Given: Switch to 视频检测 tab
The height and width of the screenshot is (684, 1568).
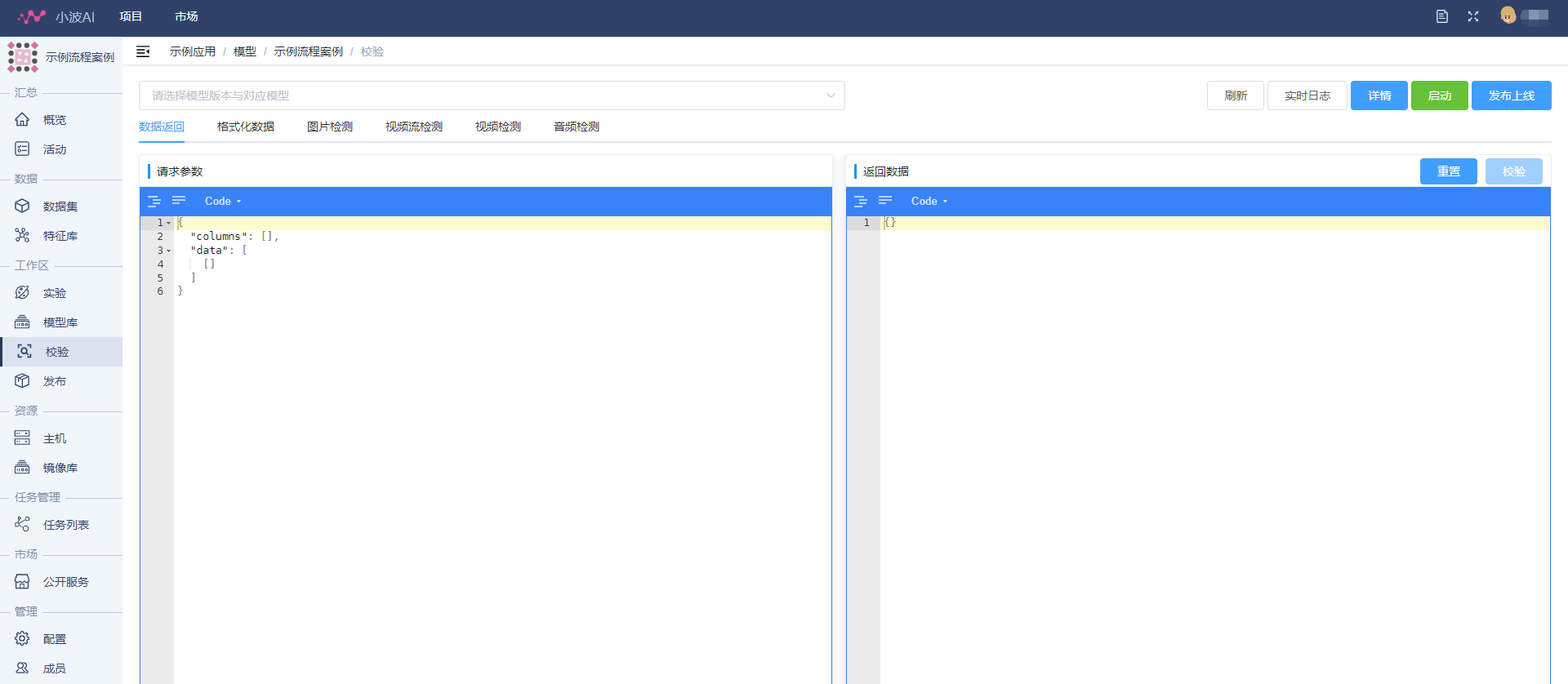Looking at the screenshot, I should click(498, 127).
